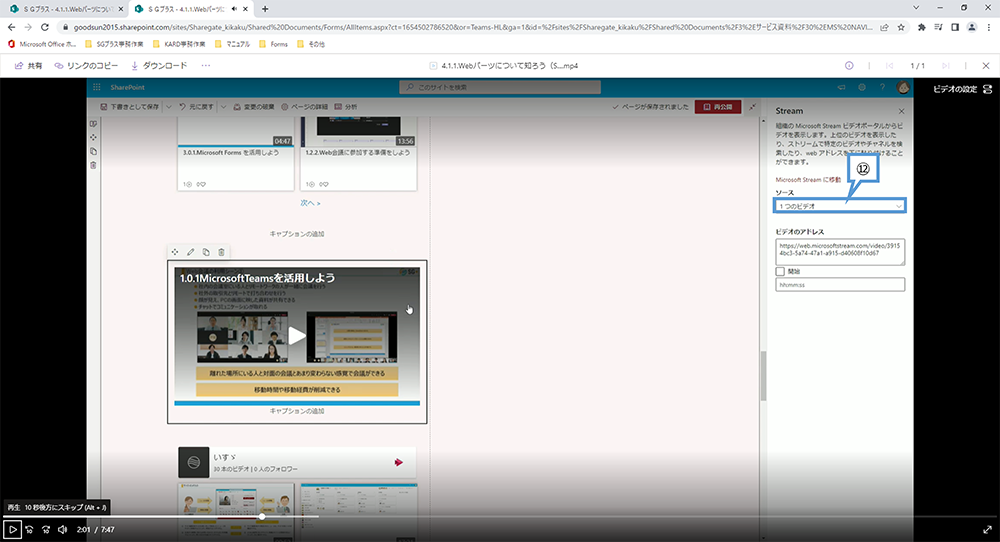Click キャプションの追加 above the Teams video
Screen dimensions: 1000x542
(297, 234)
